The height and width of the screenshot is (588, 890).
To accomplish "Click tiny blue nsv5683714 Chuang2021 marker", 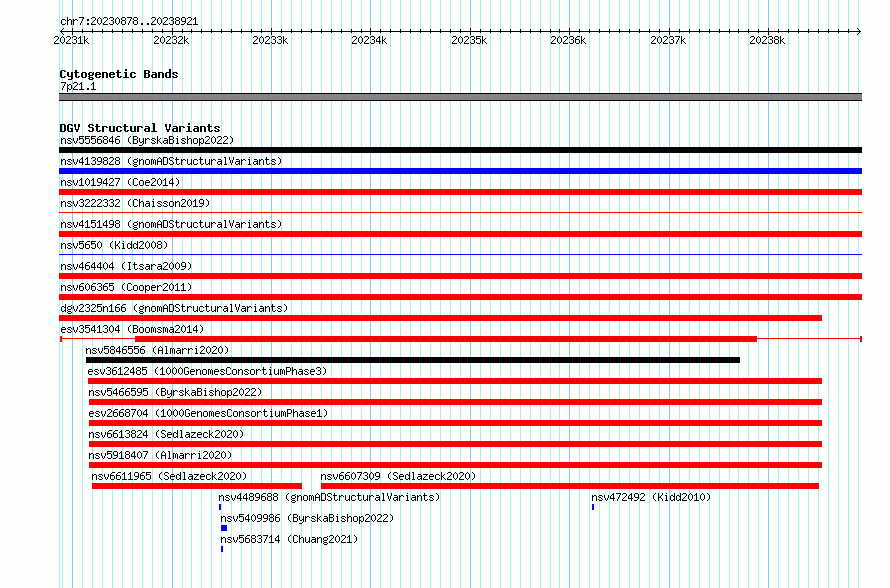I will click(x=222, y=549).
